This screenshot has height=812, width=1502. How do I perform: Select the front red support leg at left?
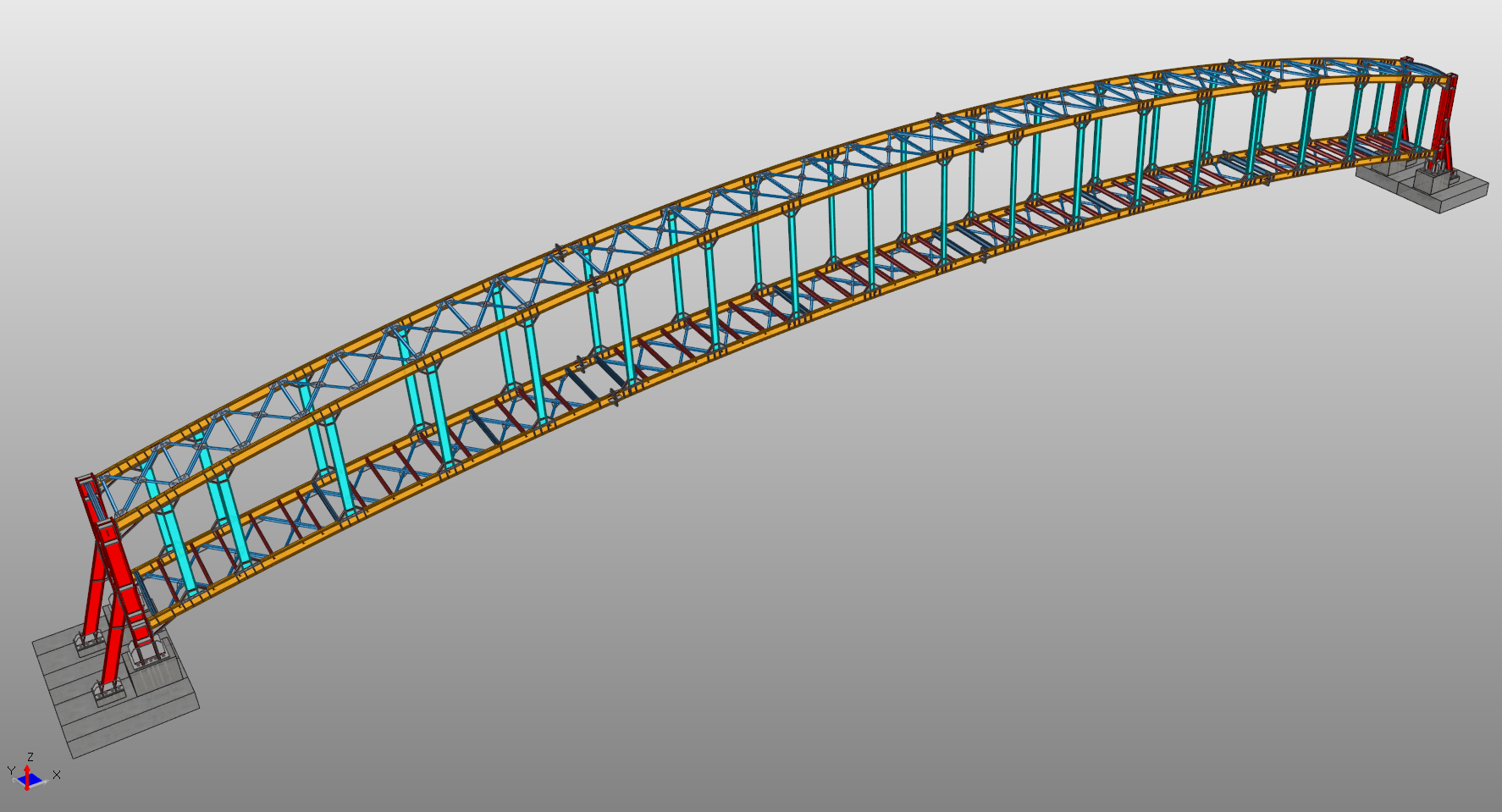click(x=110, y=652)
